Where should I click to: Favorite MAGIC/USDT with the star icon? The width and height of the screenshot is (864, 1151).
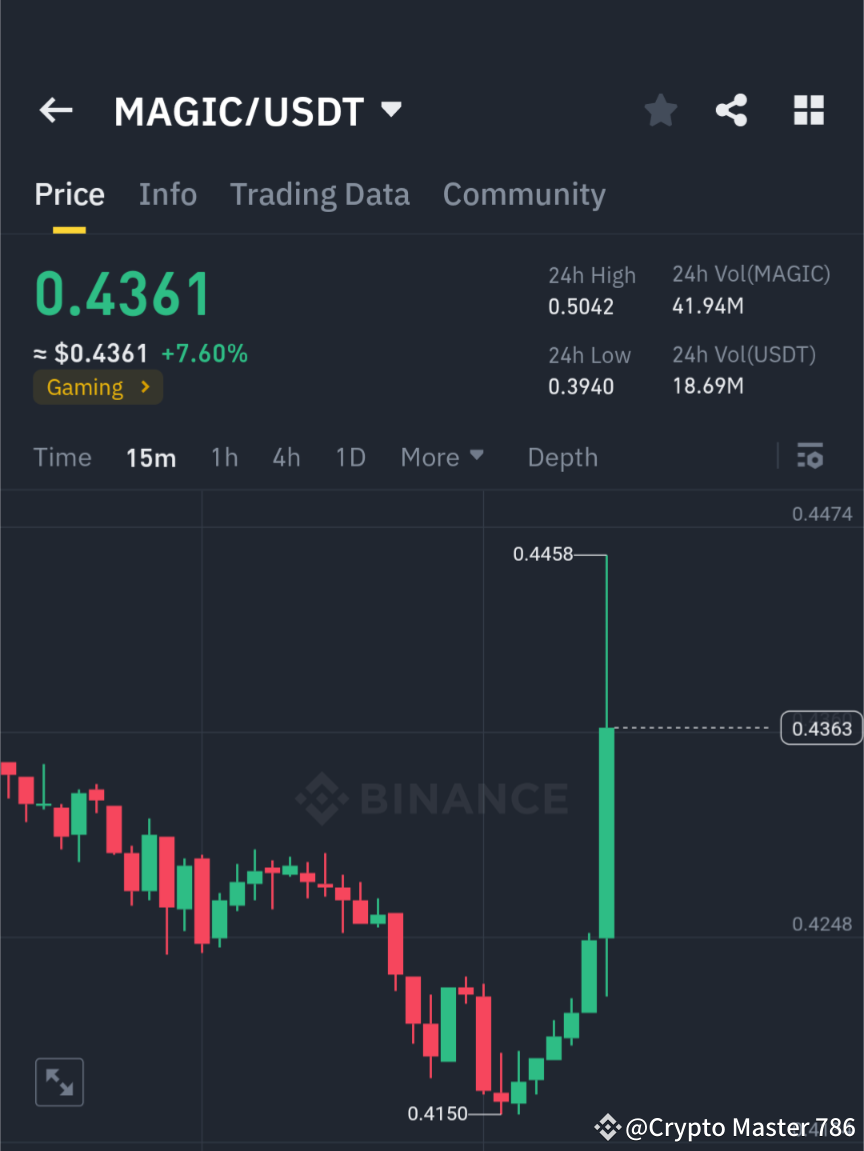(x=660, y=110)
